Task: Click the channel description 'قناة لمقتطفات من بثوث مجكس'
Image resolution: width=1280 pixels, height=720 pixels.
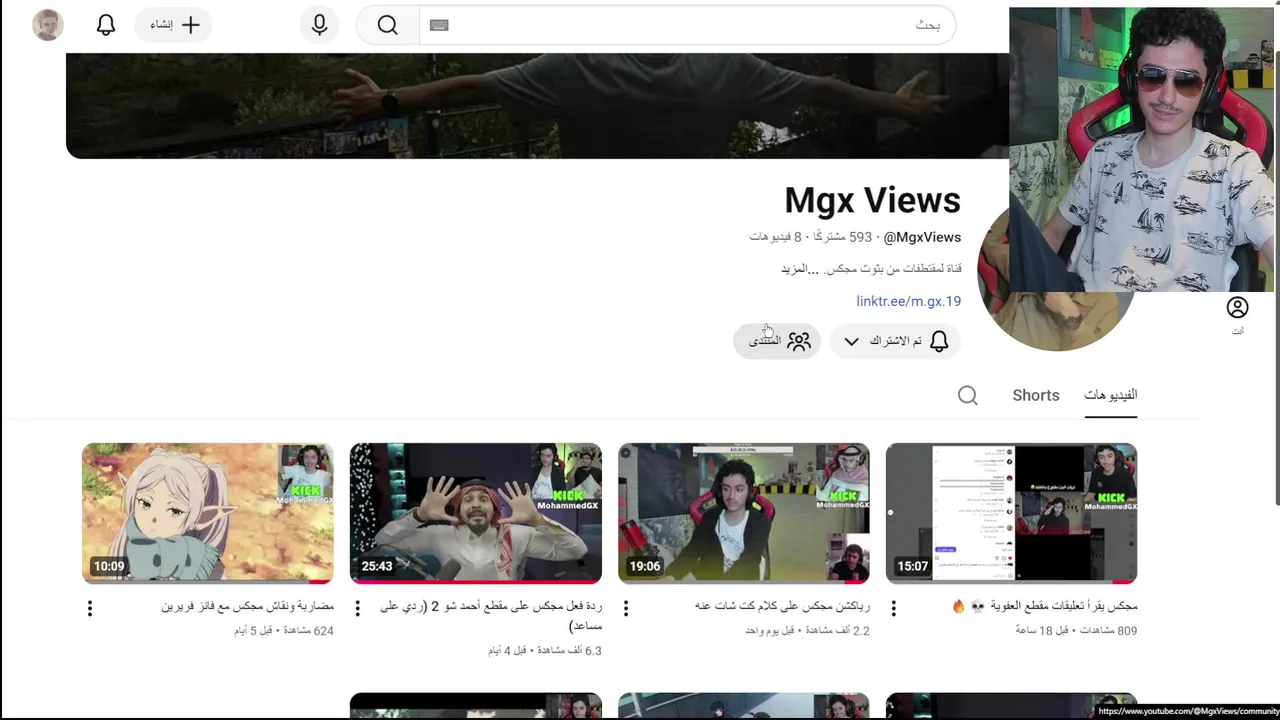Action: [x=894, y=269]
